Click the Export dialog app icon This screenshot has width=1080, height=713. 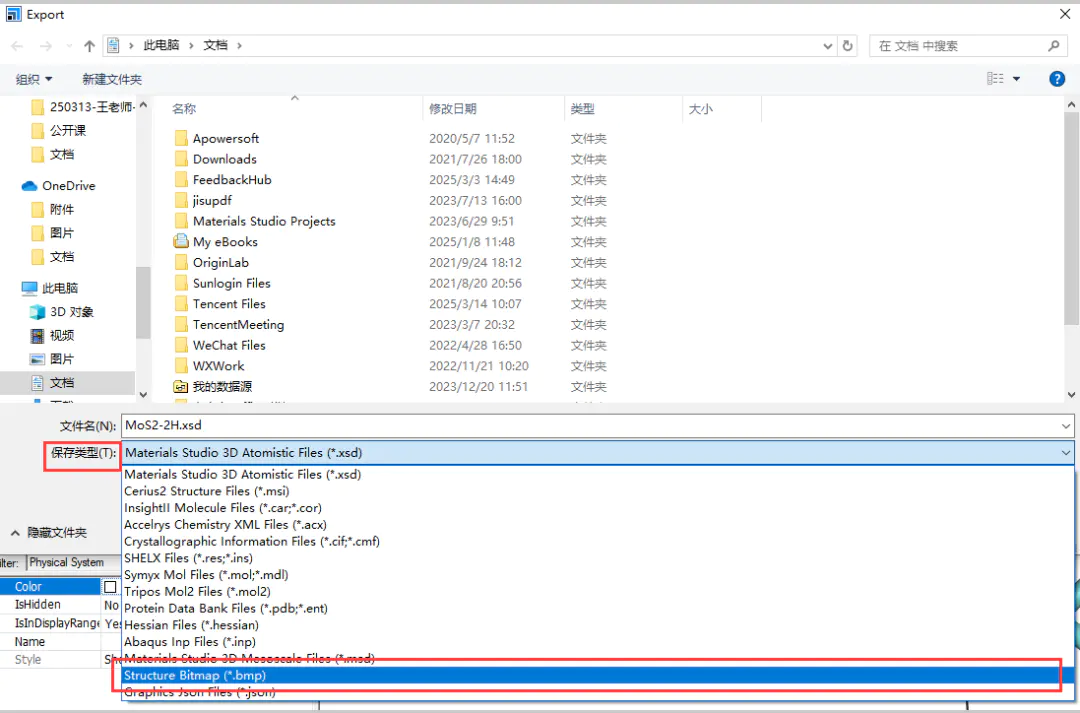pyautogui.click(x=13, y=14)
